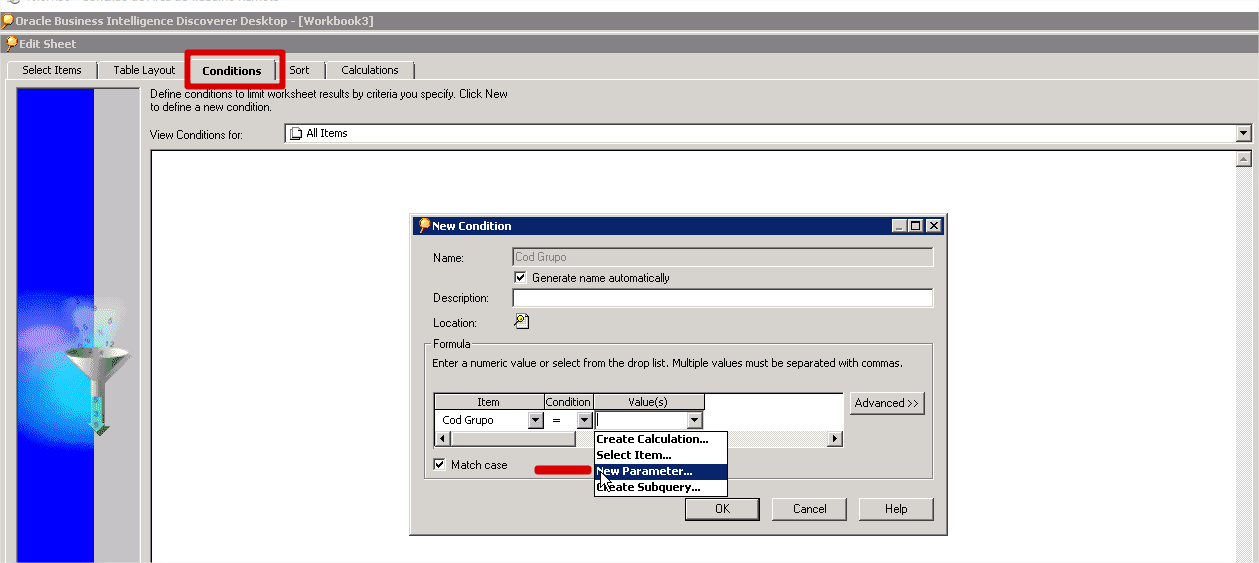Open Help for New Condition
The width and height of the screenshot is (1259, 563).
pyautogui.click(x=896, y=509)
